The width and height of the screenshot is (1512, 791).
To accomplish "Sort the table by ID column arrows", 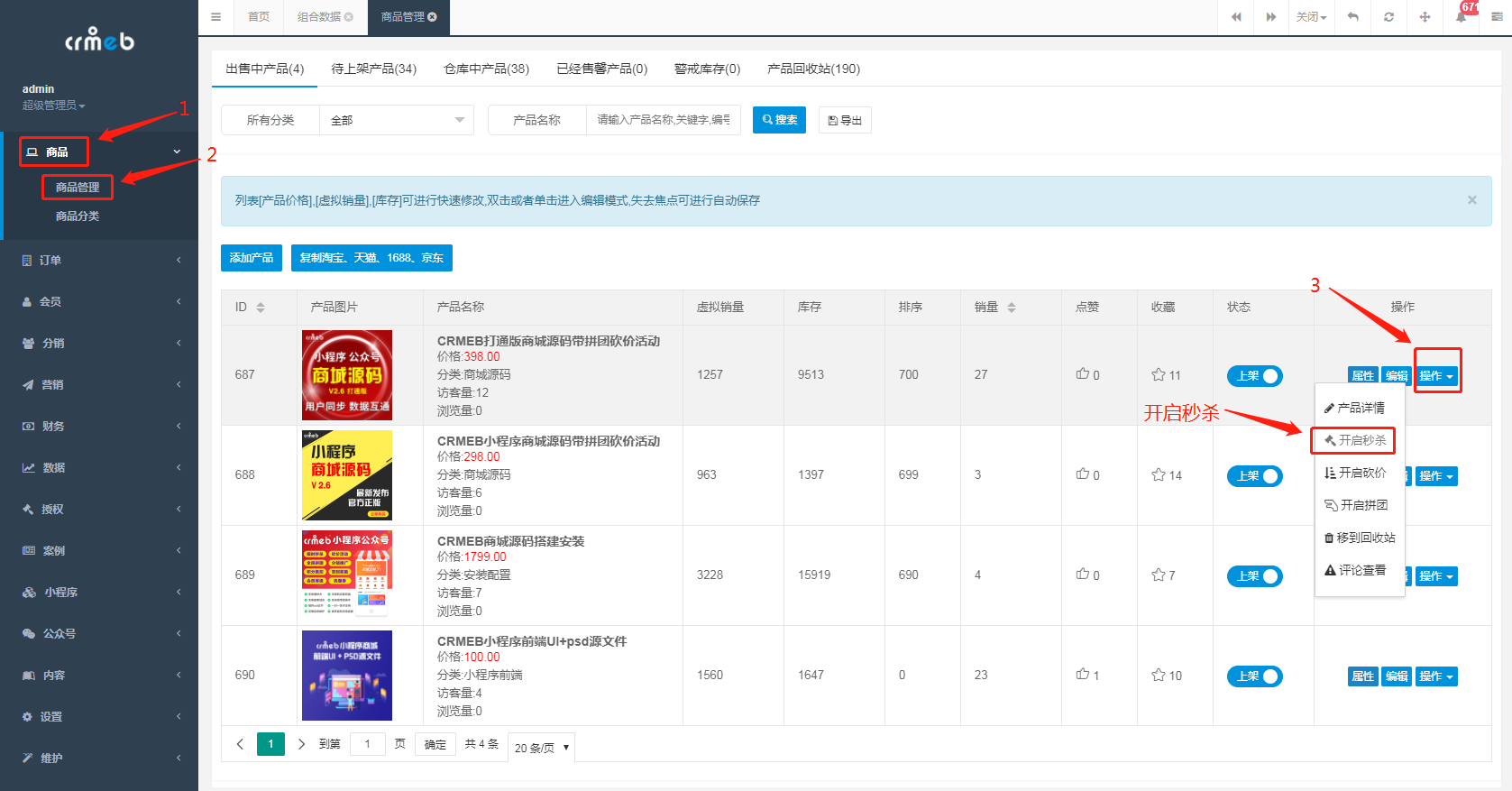I will [x=261, y=308].
